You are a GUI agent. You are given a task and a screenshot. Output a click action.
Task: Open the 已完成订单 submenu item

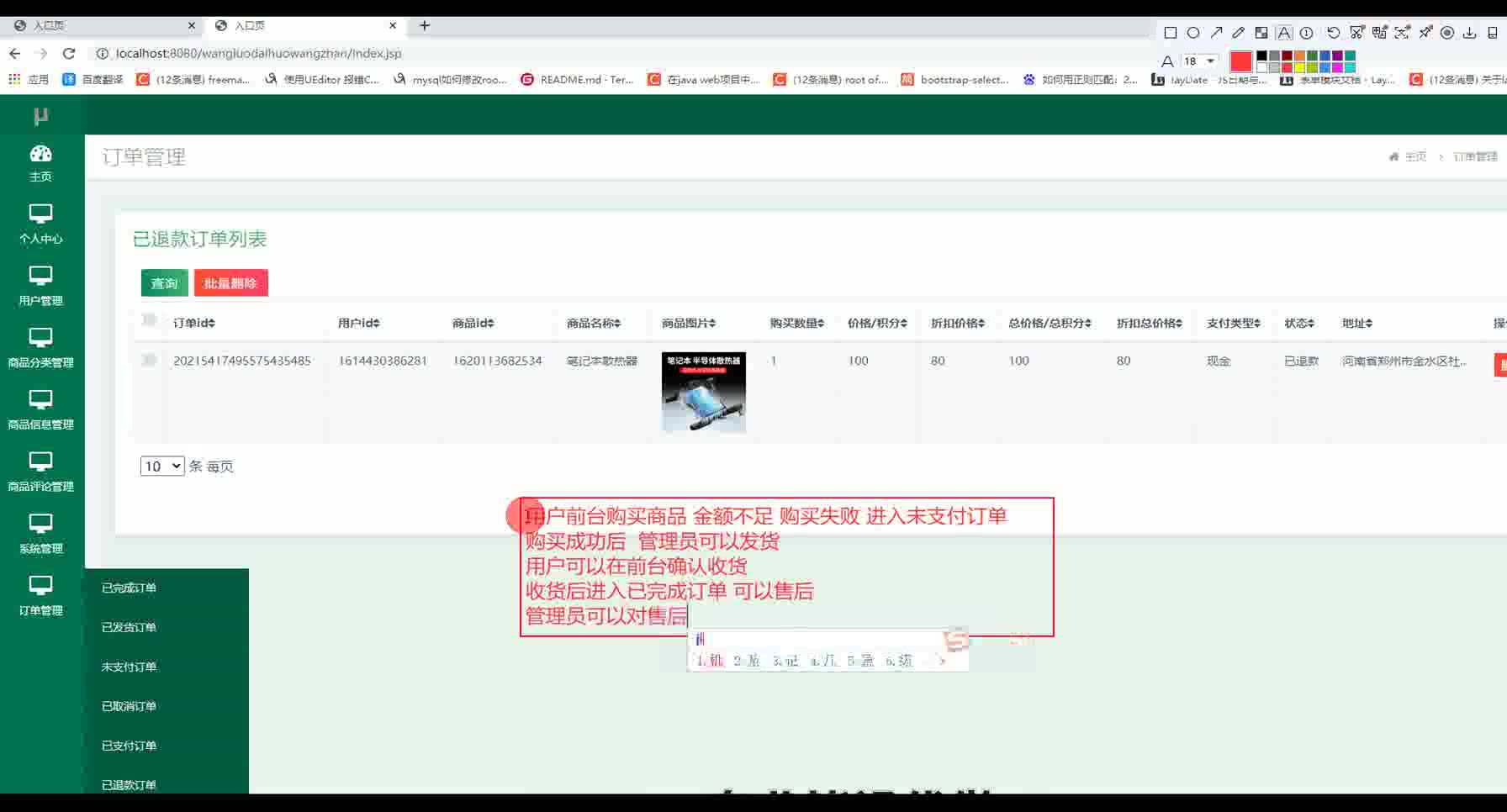click(x=129, y=588)
